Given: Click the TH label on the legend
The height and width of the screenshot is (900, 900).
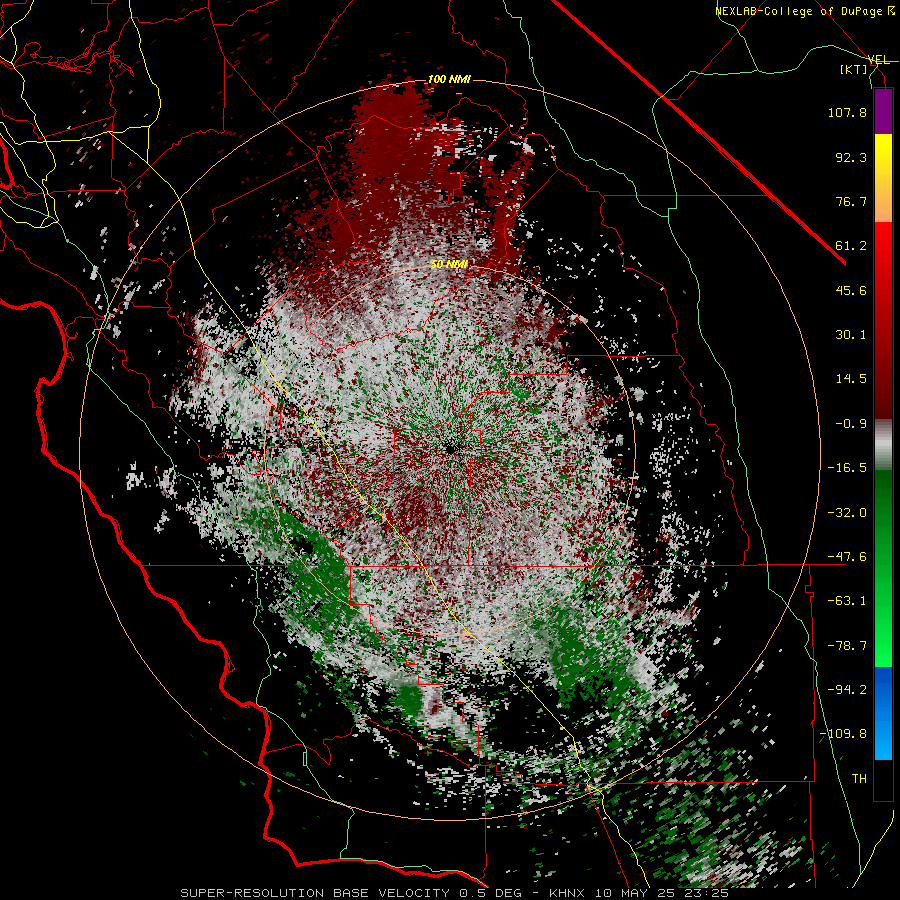Looking at the screenshot, I should tap(859, 779).
